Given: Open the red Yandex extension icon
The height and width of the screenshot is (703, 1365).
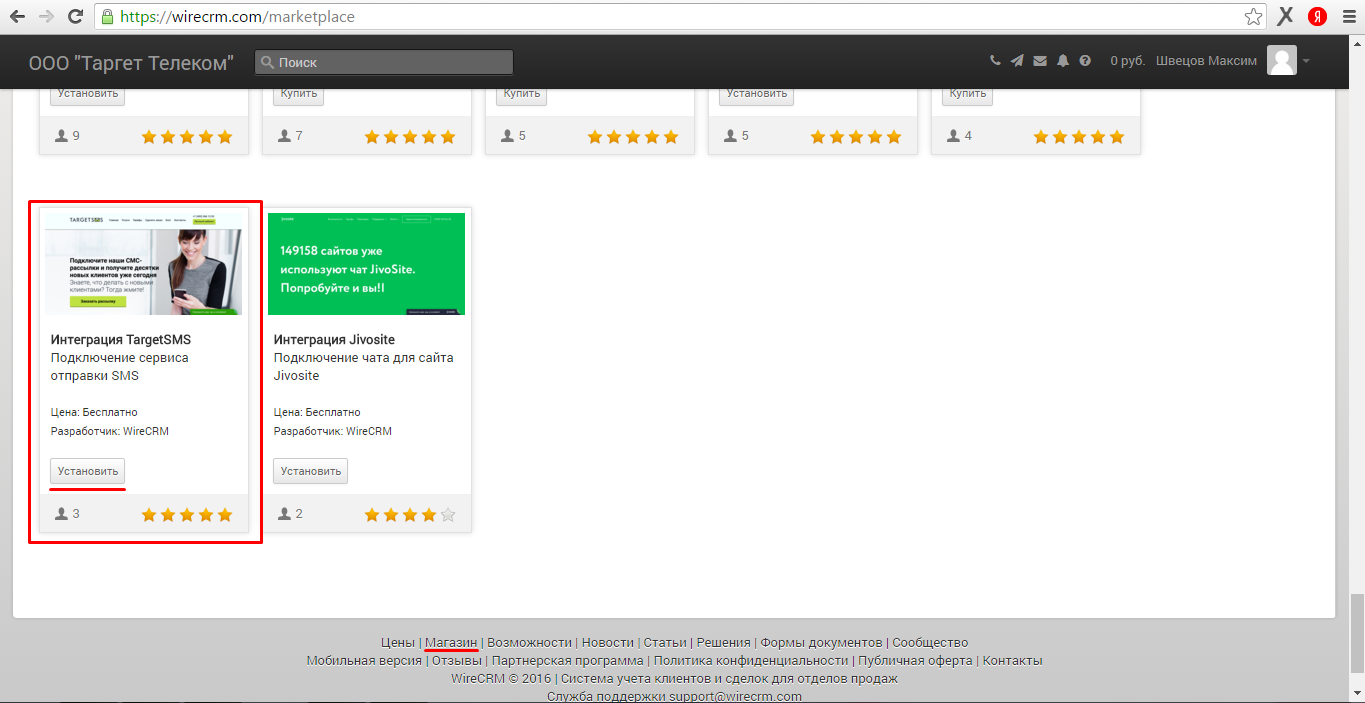Looking at the screenshot, I should point(1317,16).
